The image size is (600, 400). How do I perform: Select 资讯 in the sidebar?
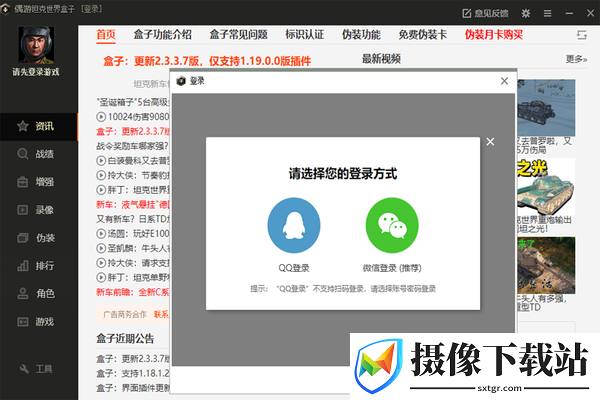coord(39,126)
